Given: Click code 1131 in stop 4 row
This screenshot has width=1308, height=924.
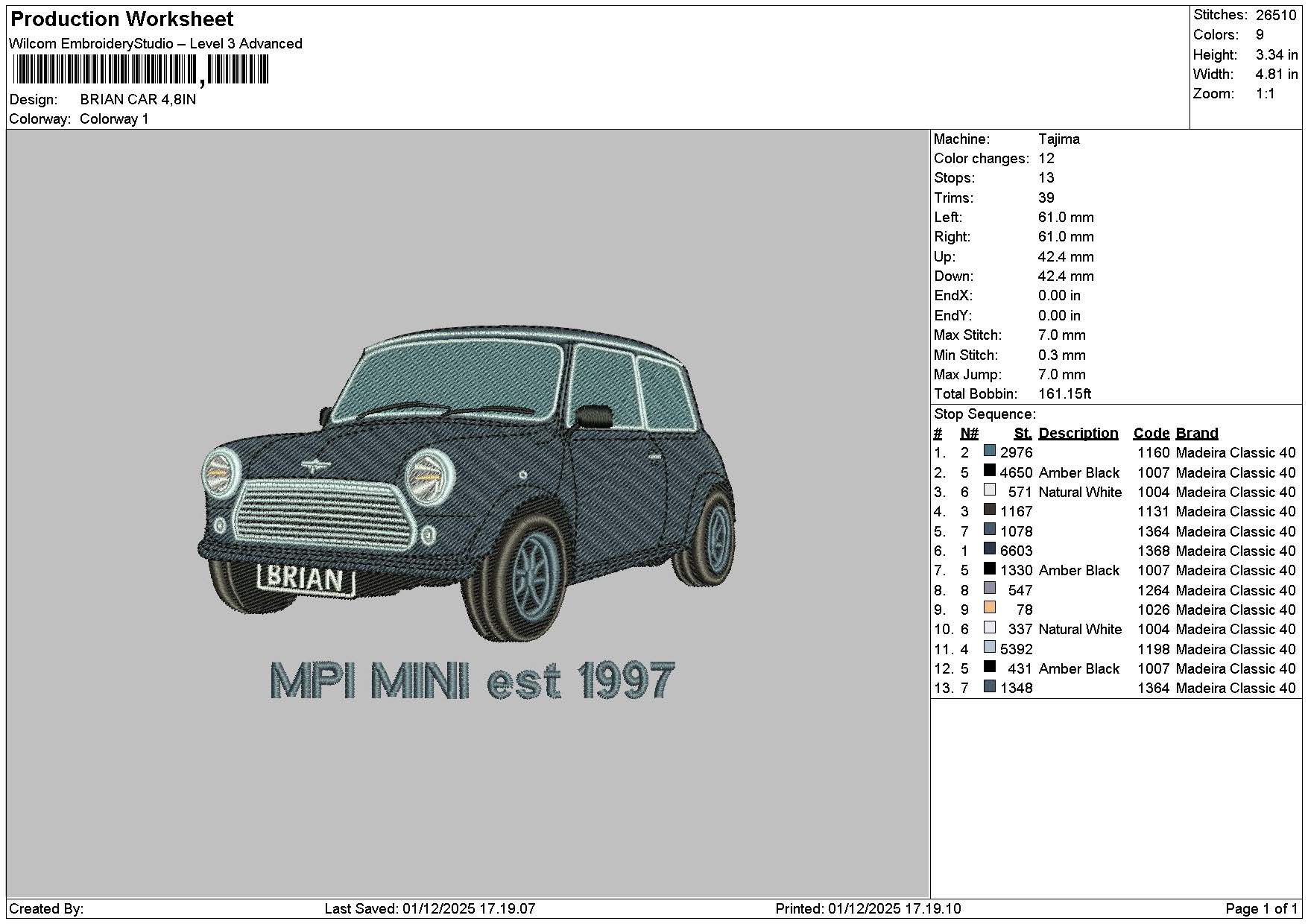Looking at the screenshot, I should [1153, 511].
